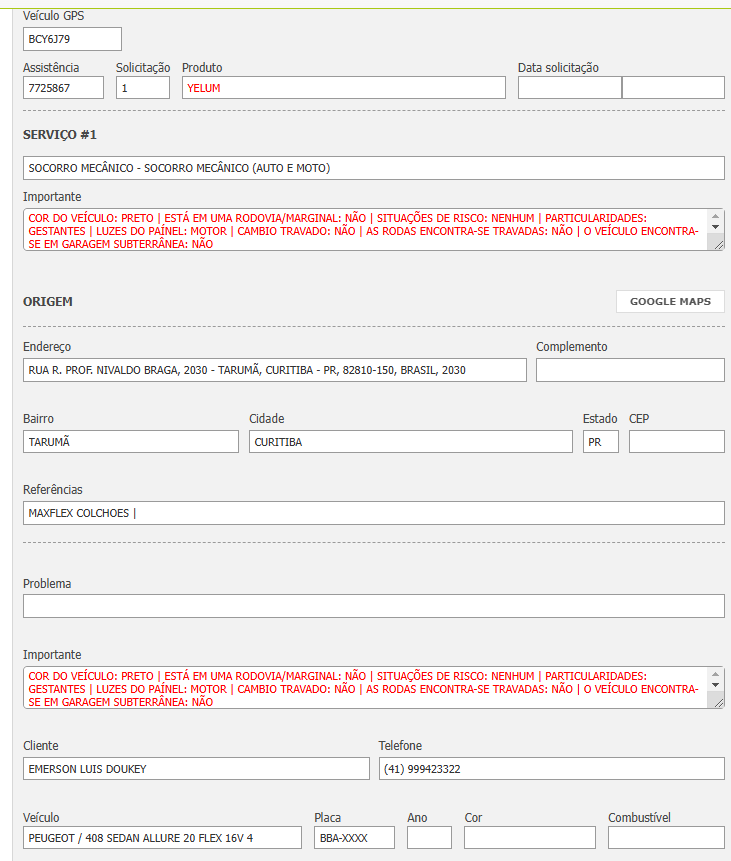Click the Cliente name field

point(196,768)
